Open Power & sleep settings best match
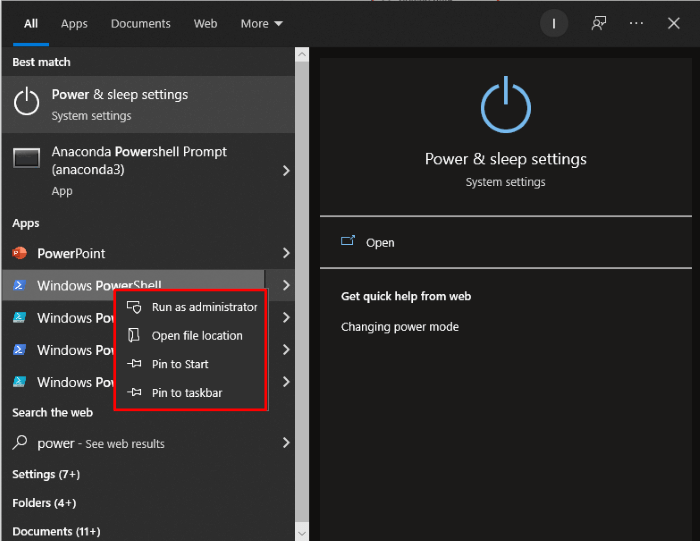The image size is (700, 541). [x=148, y=104]
